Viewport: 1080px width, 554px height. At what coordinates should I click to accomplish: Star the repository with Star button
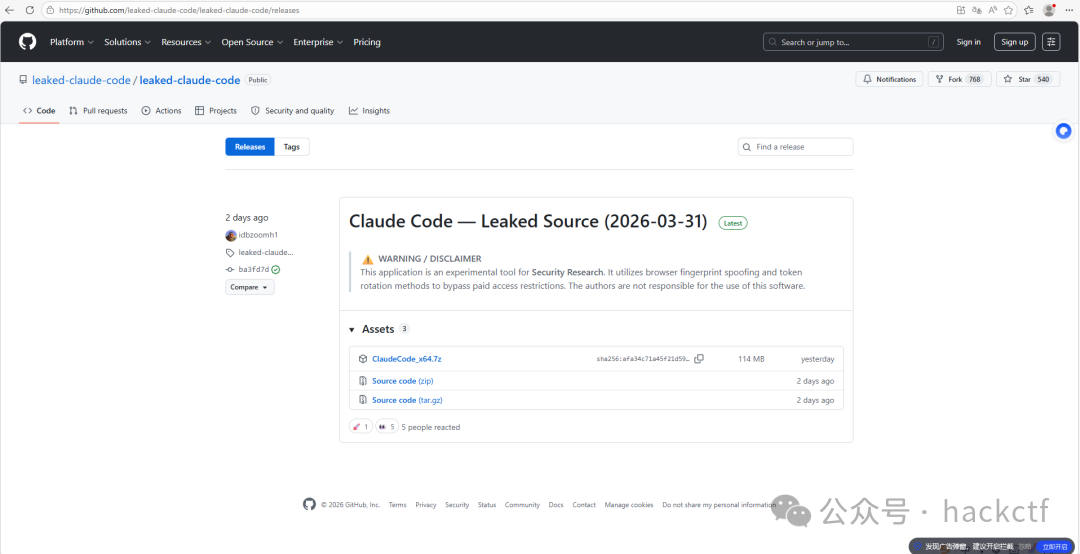1028,79
